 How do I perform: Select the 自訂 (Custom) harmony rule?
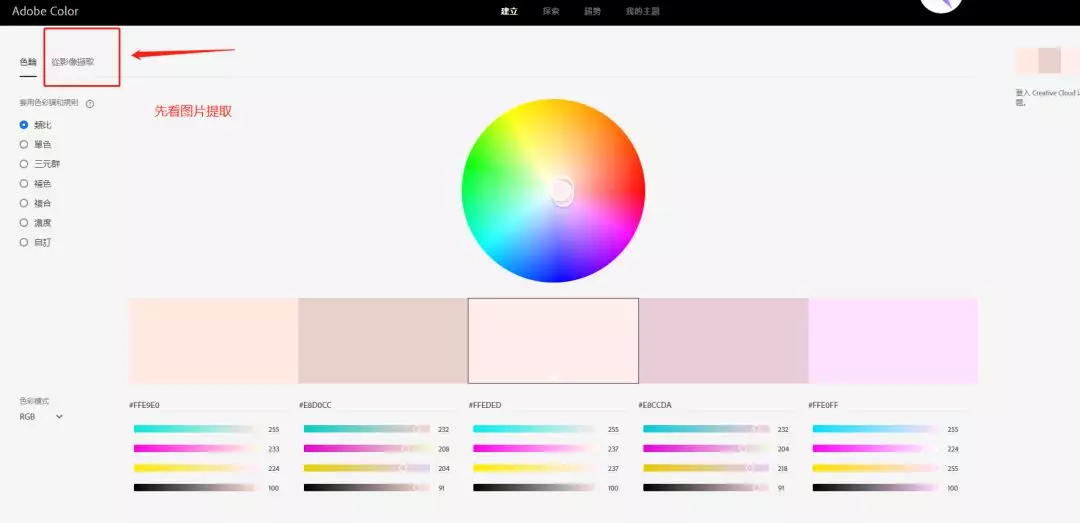(24, 242)
